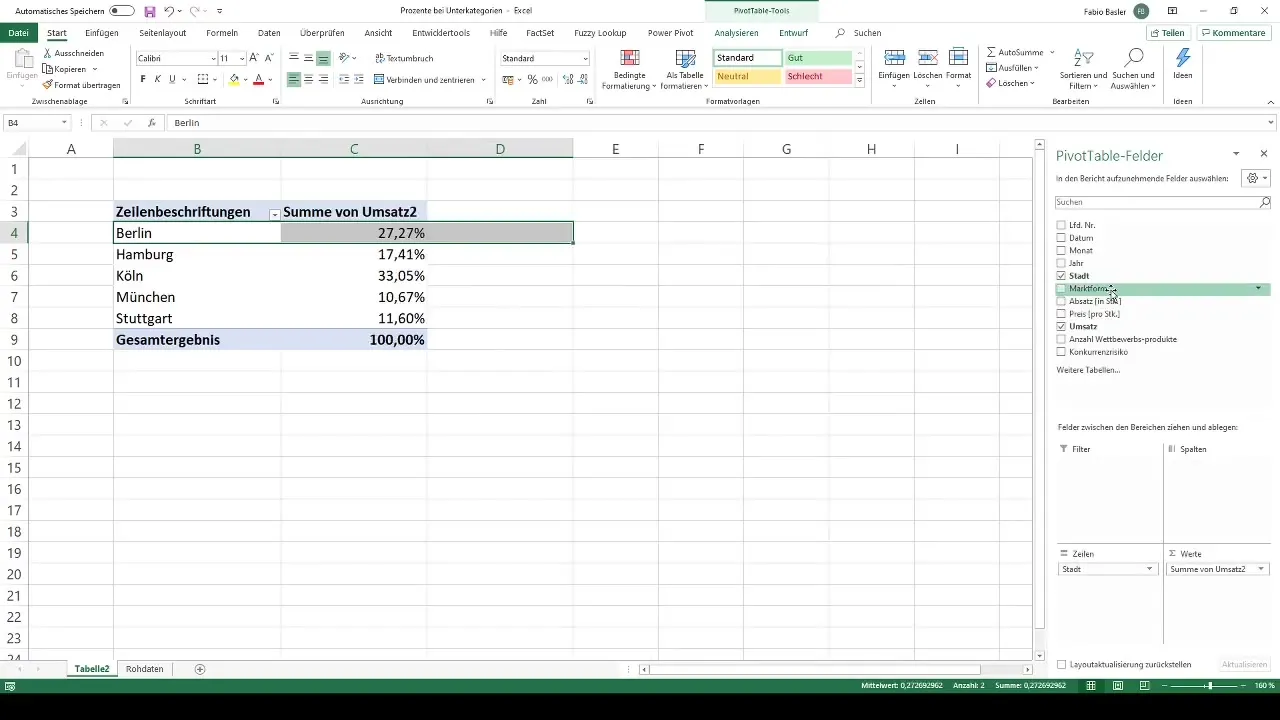Apply the Neutral cell style
This screenshot has width=1280, height=720.
pyautogui.click(x=747, y=77)
